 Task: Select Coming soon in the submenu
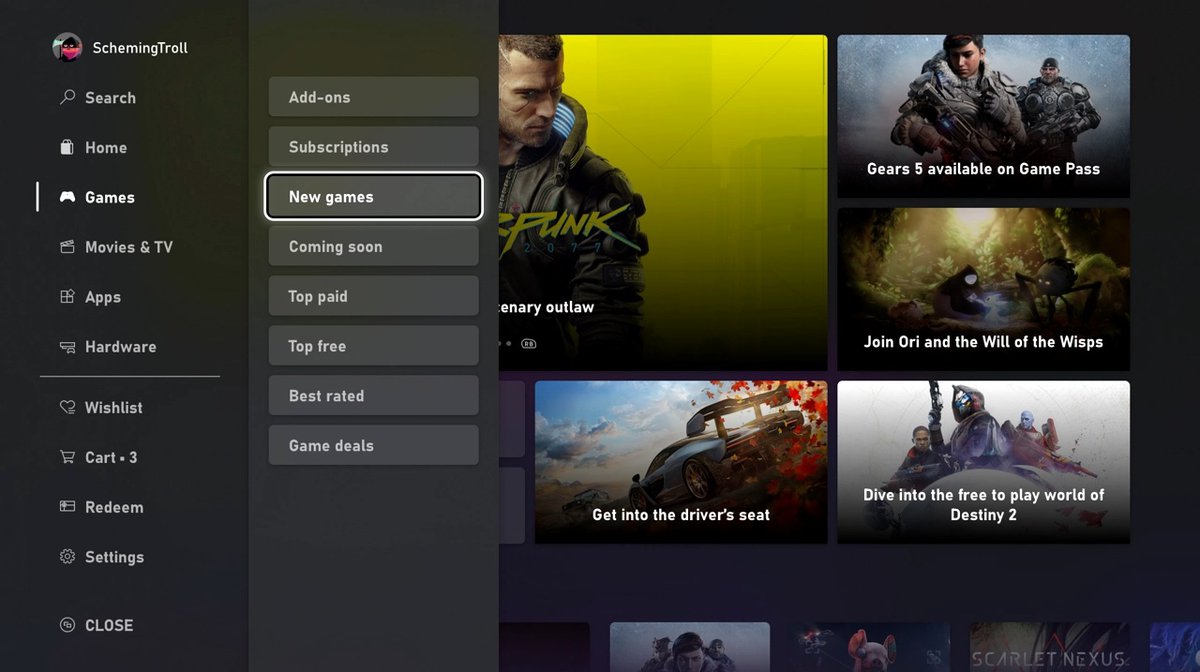373,247
